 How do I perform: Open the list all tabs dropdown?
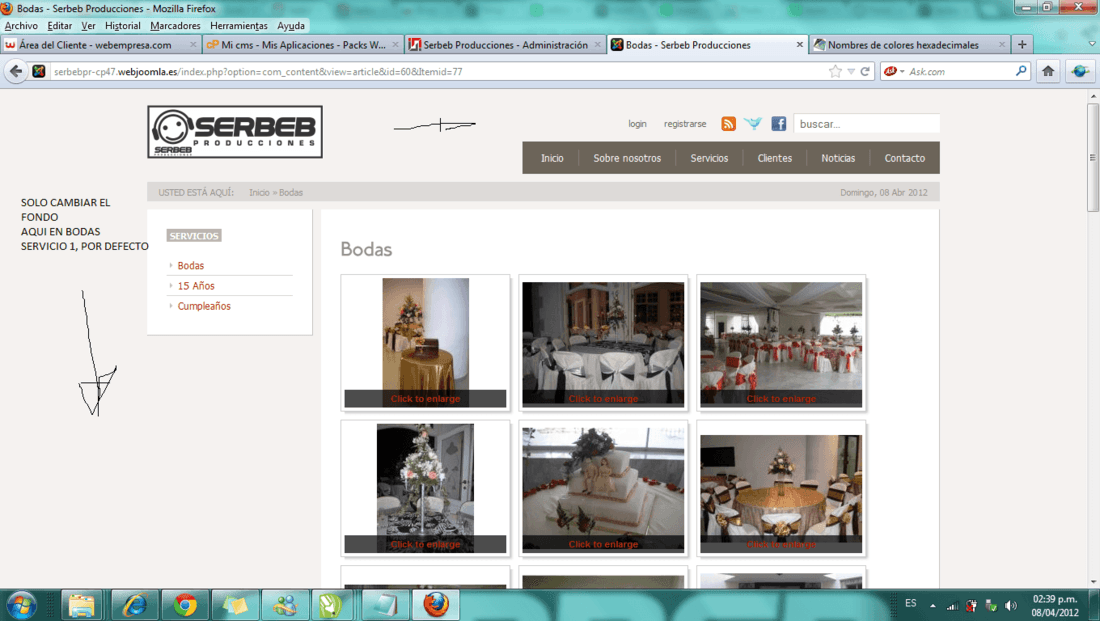click(1092, 44)
